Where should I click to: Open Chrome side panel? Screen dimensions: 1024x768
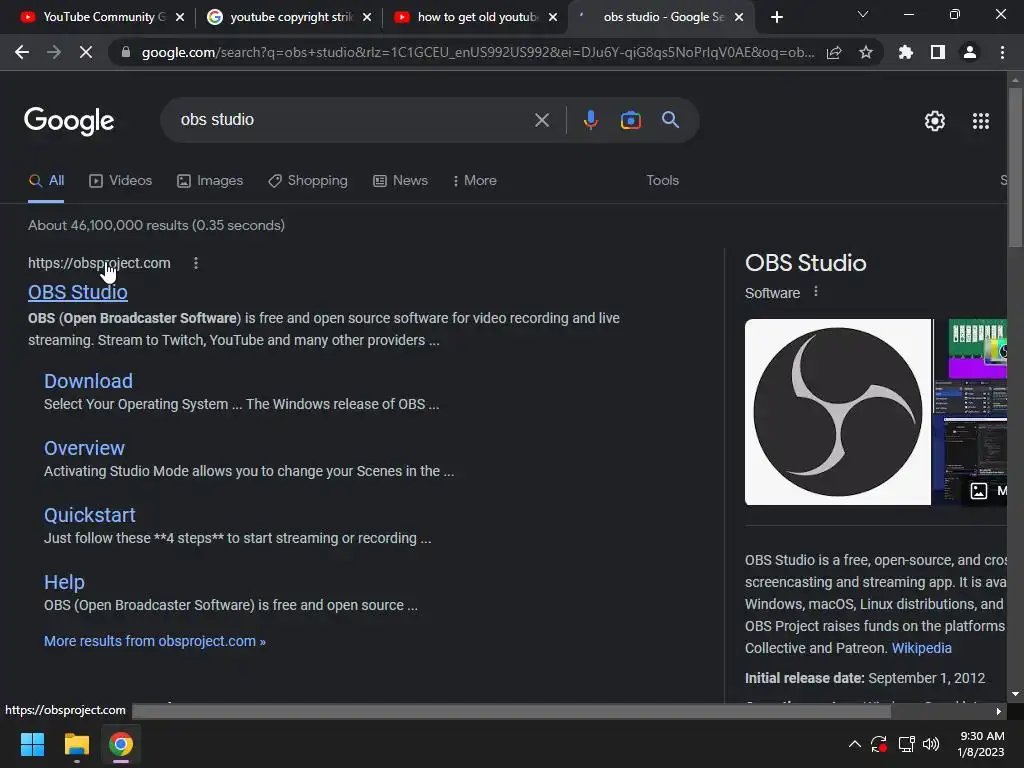click(938, 52)
